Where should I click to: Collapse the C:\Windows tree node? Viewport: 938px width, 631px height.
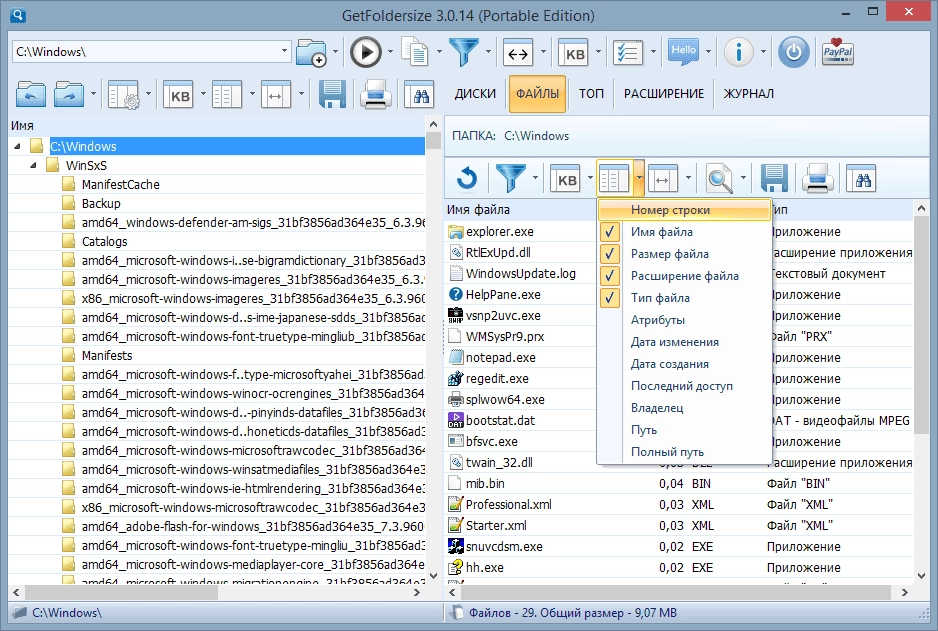click(x=17, y=146)
